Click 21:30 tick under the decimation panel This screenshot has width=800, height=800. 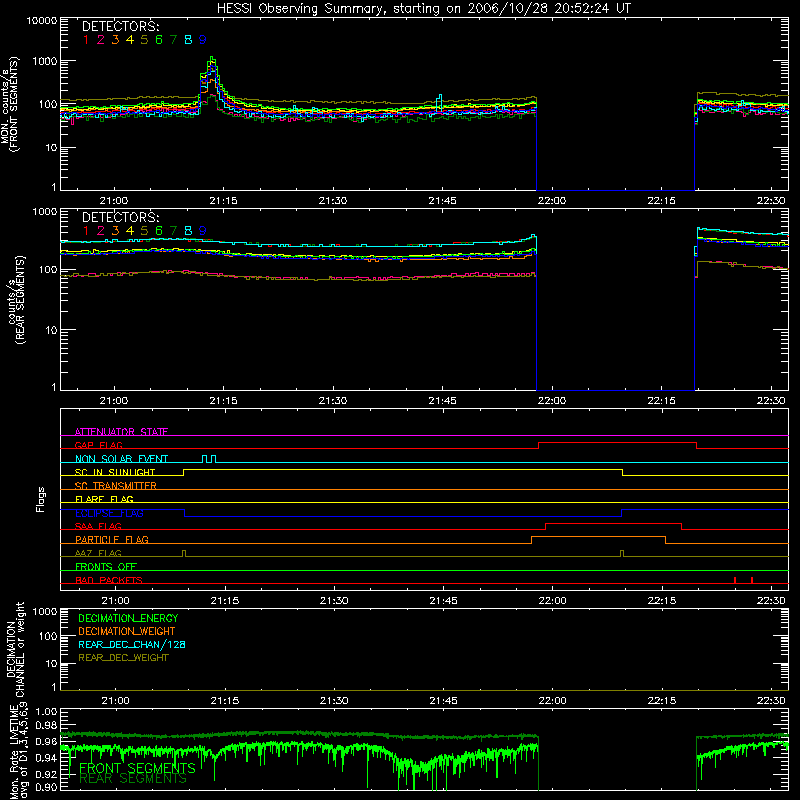[334, 701]
